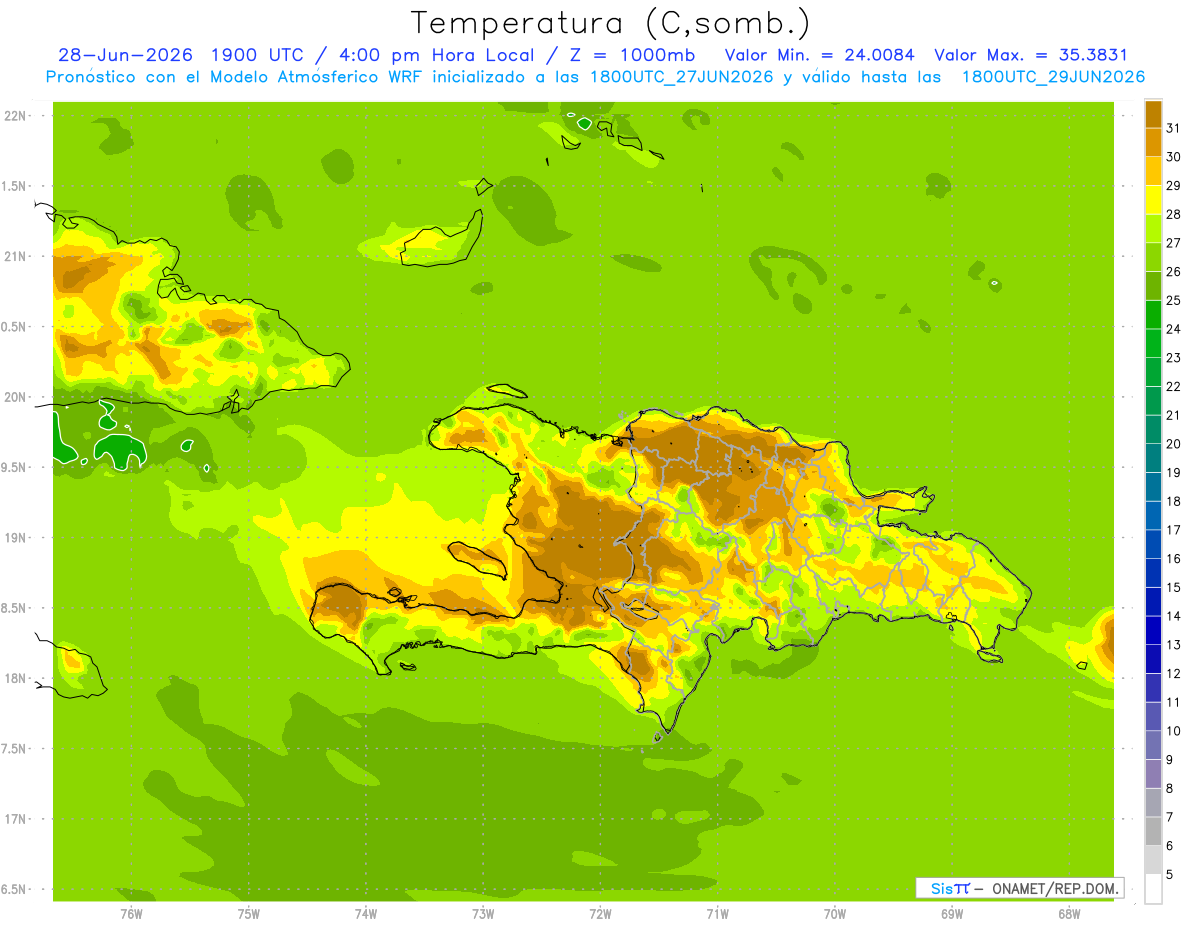
Task: Click the "22N" latitude label
Action: click(15, 116)
